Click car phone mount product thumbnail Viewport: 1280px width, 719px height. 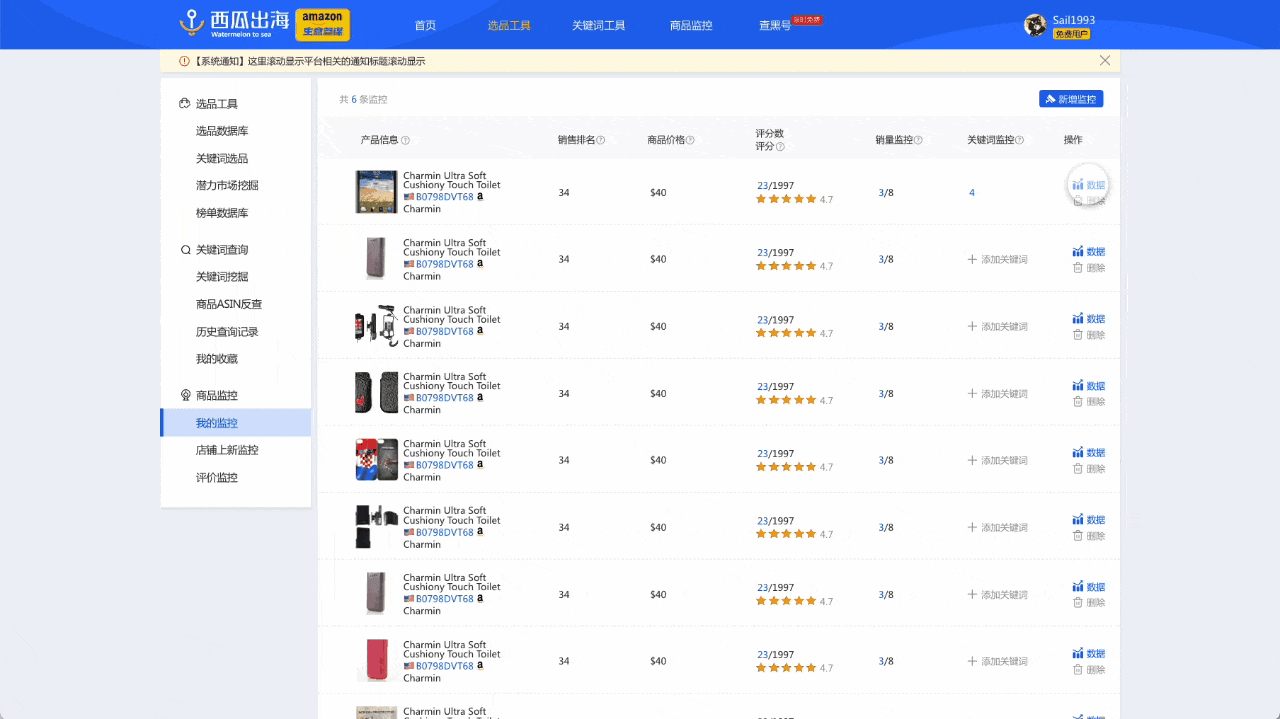pos(376,326)
